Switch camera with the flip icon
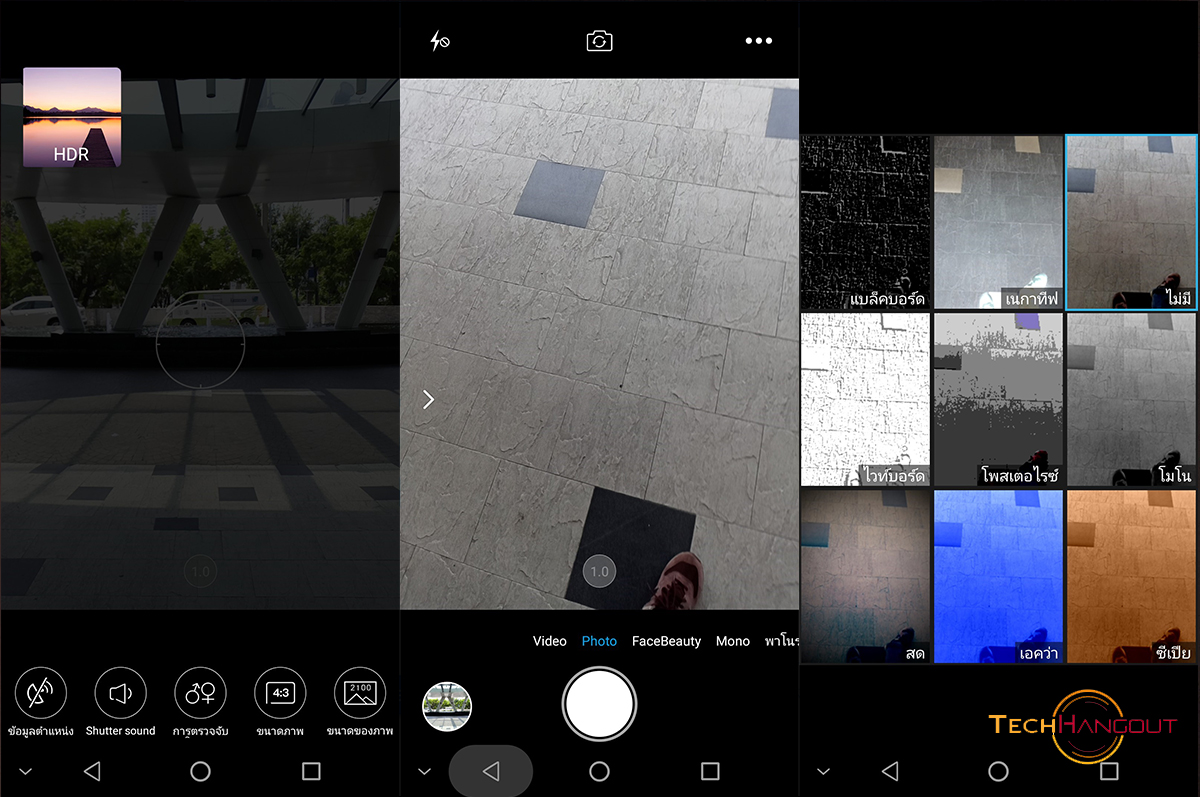 click(599, 41)
